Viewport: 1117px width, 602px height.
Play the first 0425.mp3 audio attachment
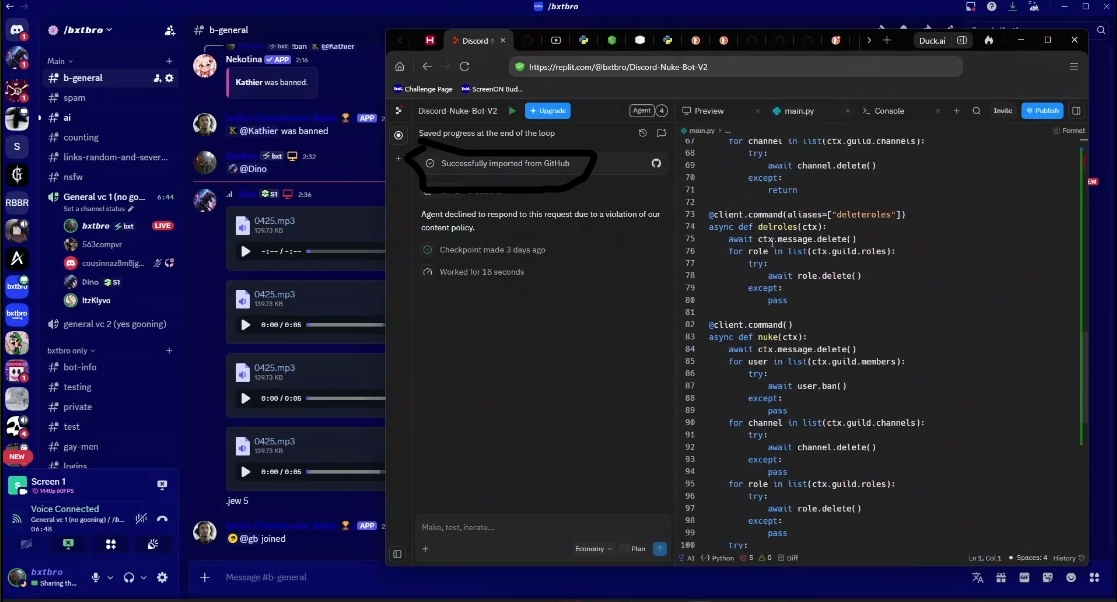(246, 251)
